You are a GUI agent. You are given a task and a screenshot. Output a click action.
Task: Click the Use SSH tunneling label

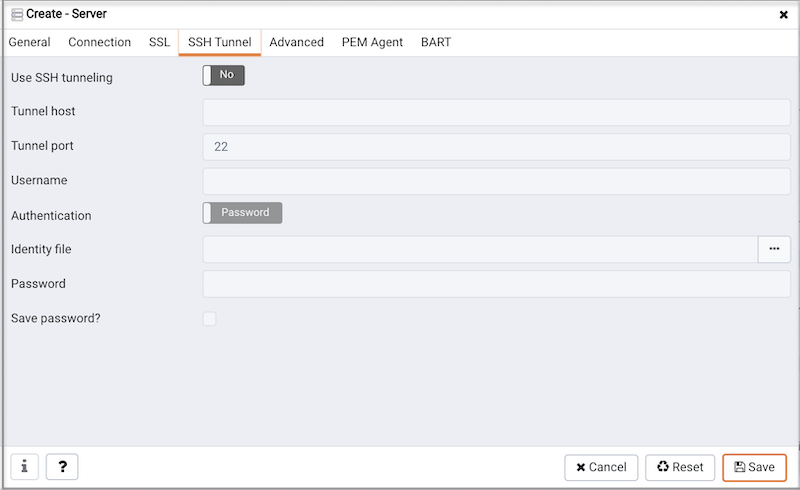click(62, 78)
